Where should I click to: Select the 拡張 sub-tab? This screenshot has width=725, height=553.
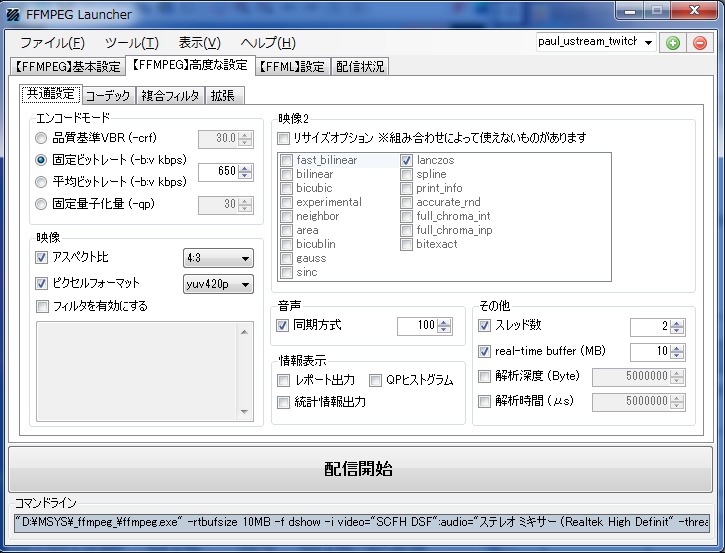tap(223, 96)
